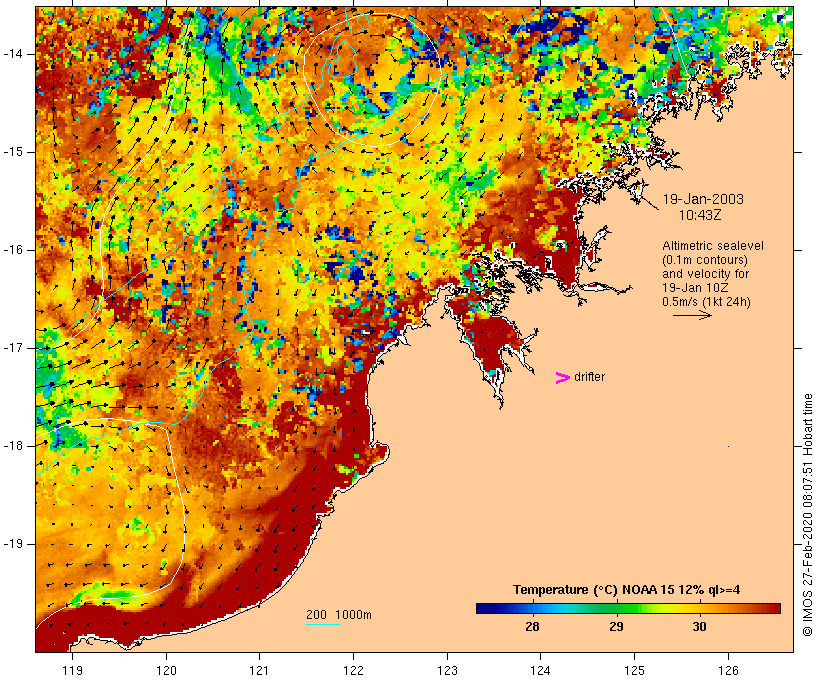Select the 19-Jan-2003 date label
820x680 pixels.
pyautogui.click(x=703, y=199)
